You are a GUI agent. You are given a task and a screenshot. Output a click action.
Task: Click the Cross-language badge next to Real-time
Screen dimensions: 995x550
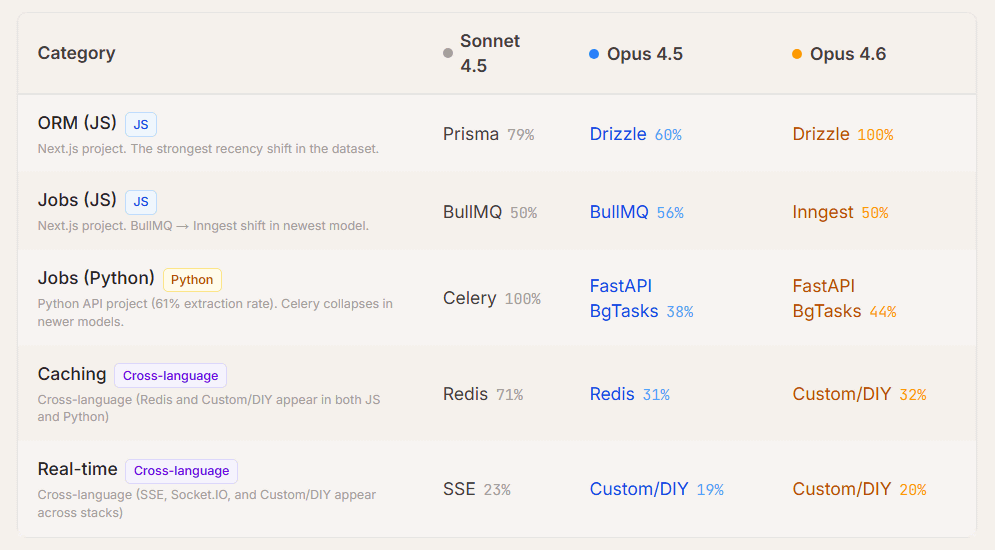[181, 470]
